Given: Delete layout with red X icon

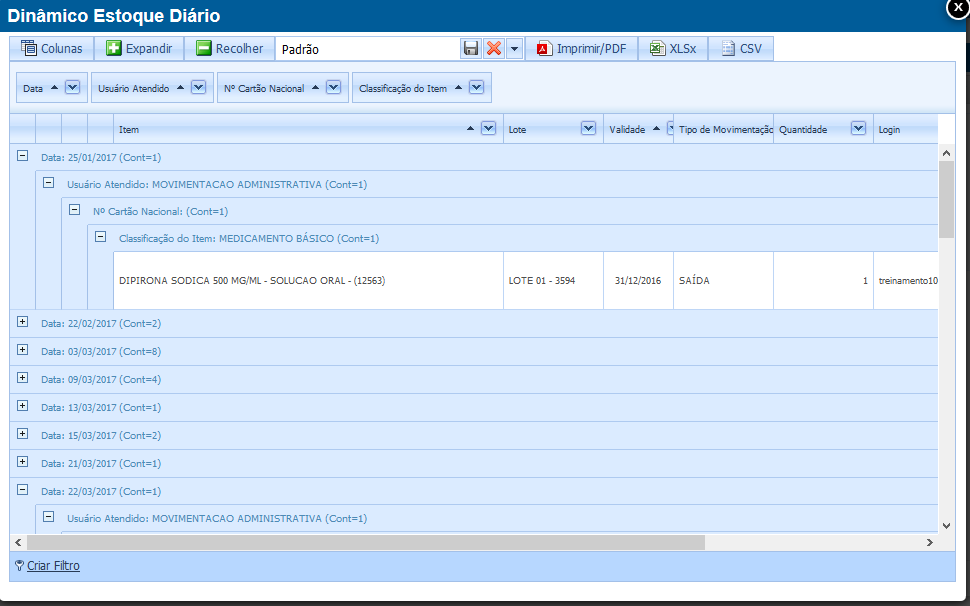Looking at the screenshot, I should (x=494, y=48).
